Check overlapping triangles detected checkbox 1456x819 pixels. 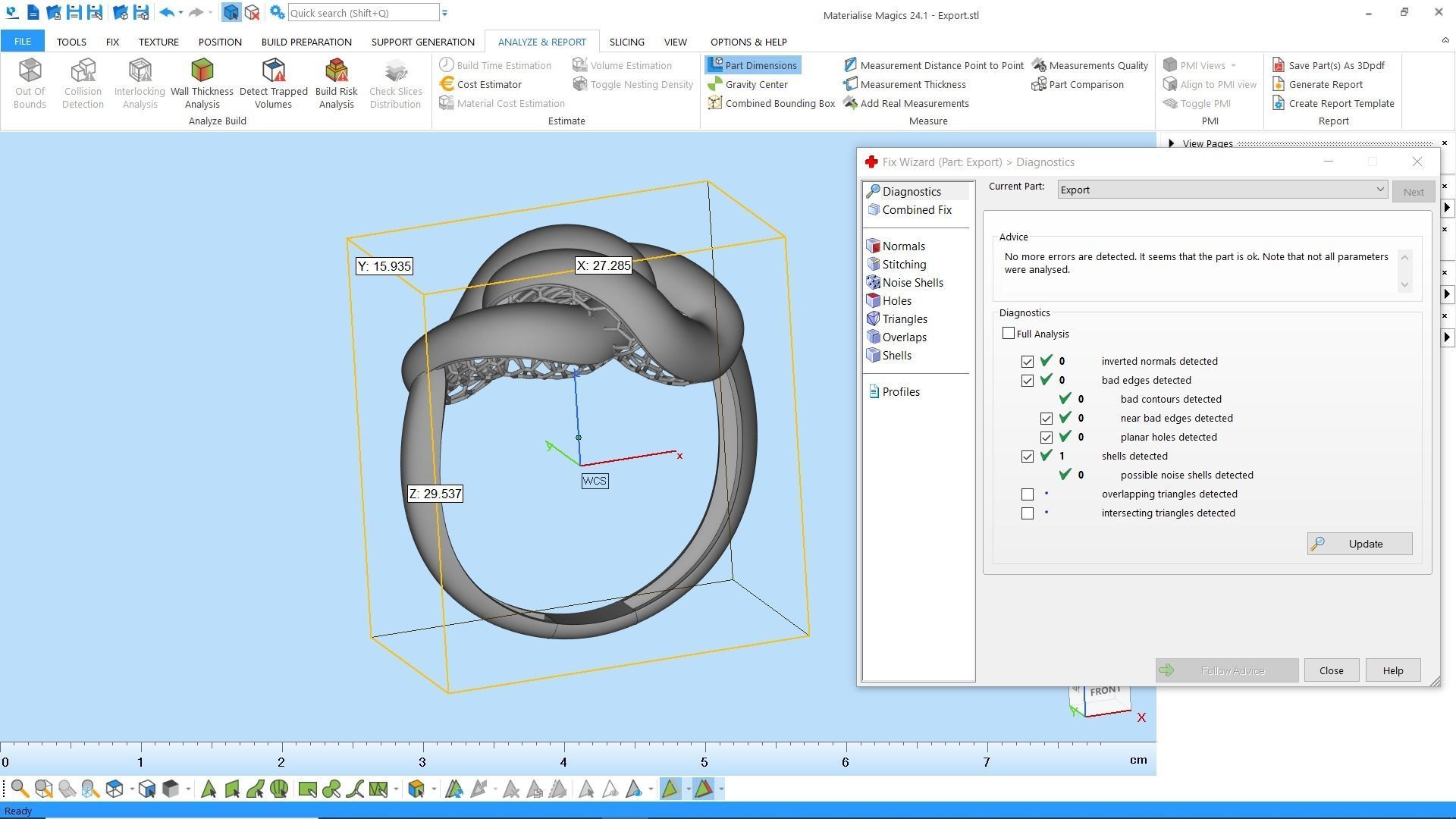pyautogui.click(x=1028, y=494)
